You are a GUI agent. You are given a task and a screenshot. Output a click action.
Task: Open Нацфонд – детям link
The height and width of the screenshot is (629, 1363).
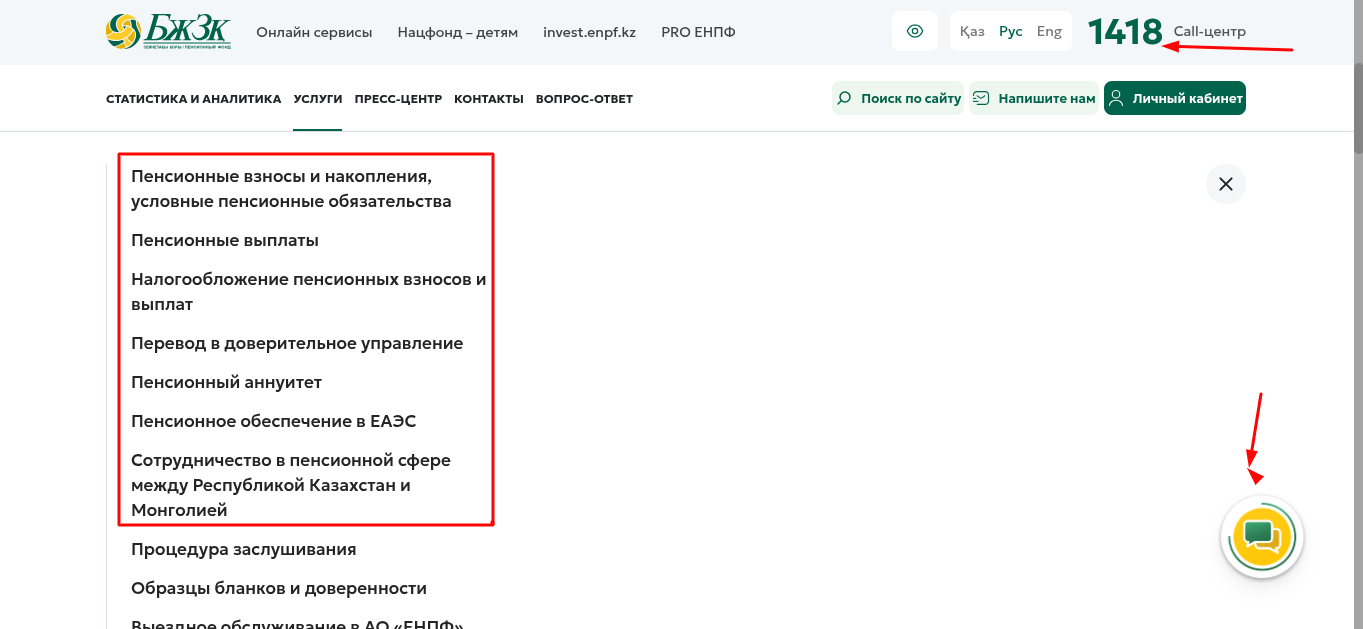[458, 32]
